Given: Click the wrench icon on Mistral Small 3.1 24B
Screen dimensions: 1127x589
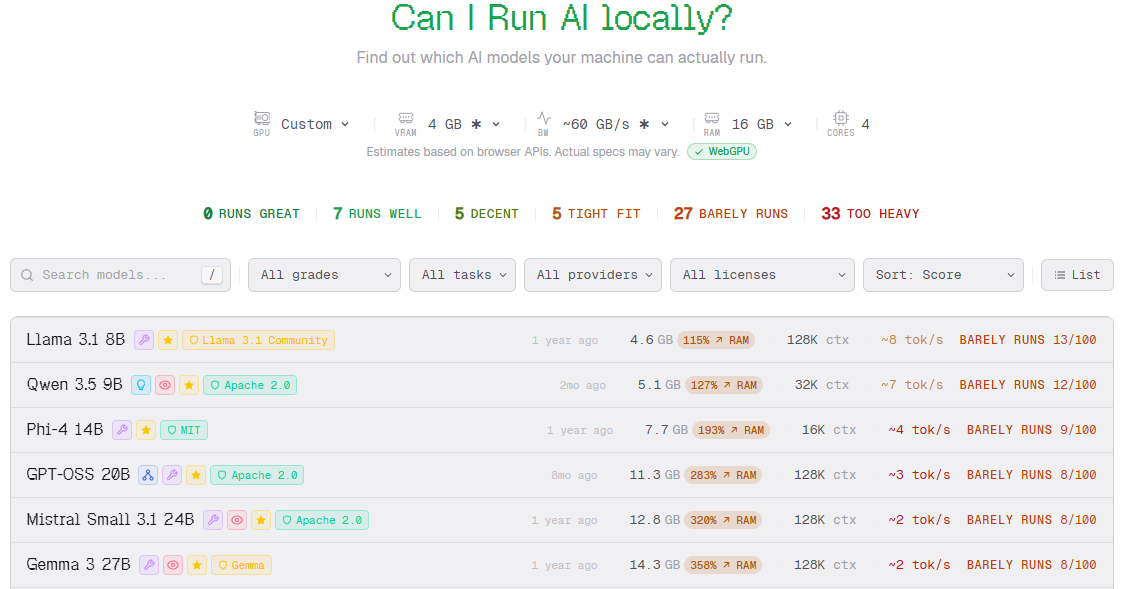Looking at the screenshot, I should pos(213,520).
